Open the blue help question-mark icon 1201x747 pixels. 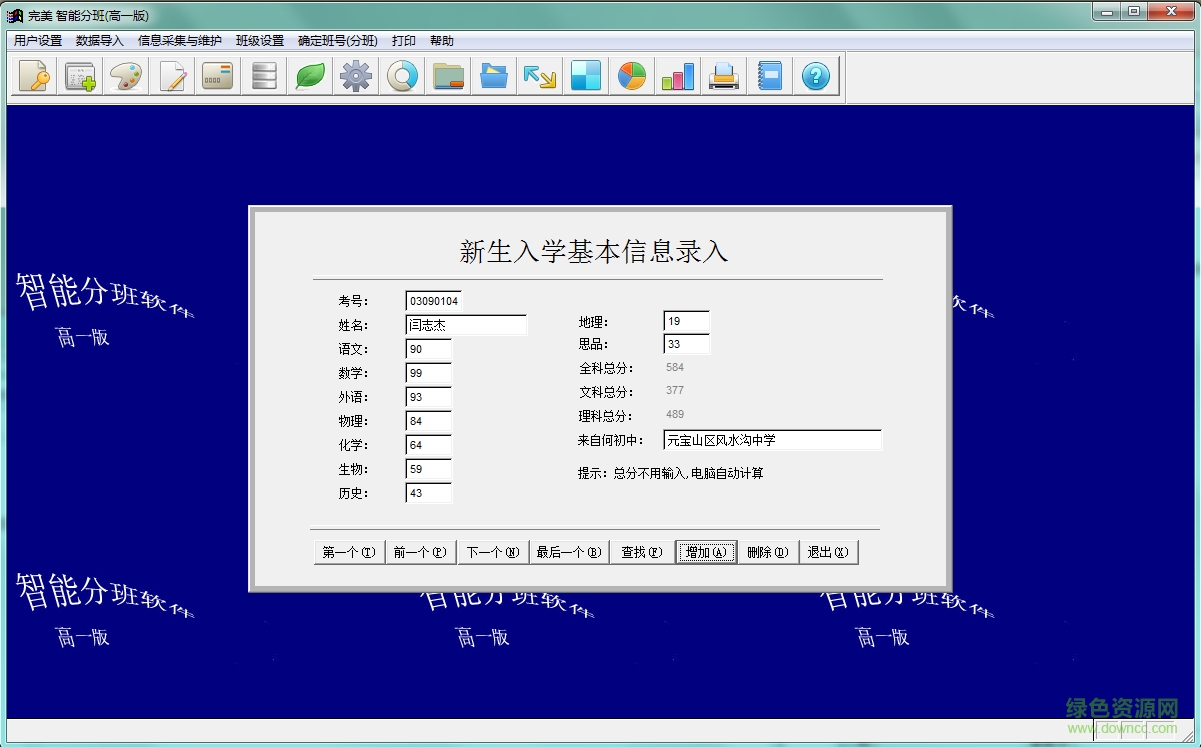tap(815, 75)
